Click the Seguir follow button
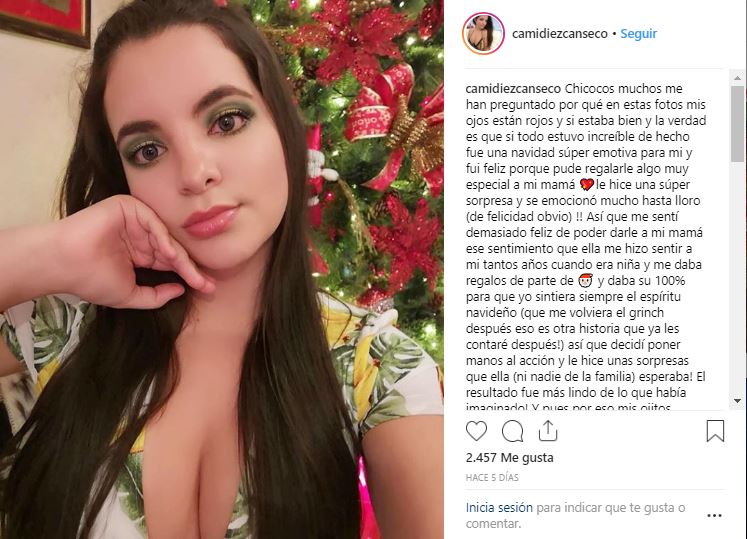Screen dimensions: 747x539 coord(638,34)
